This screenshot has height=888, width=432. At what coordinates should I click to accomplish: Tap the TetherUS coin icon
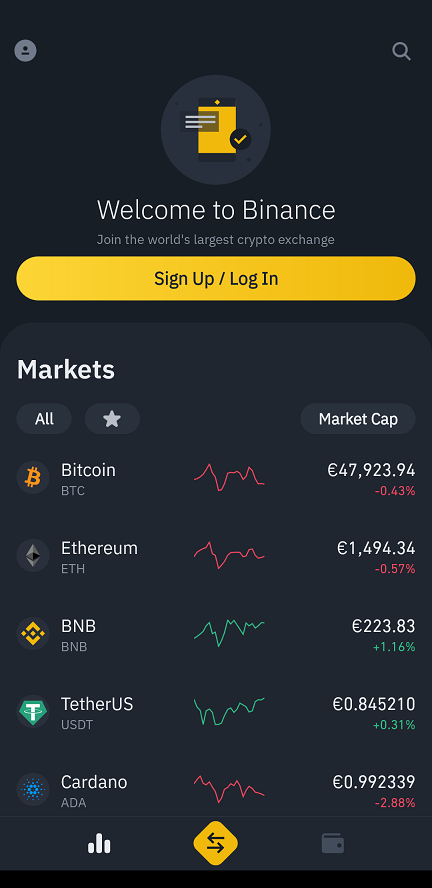33,711
